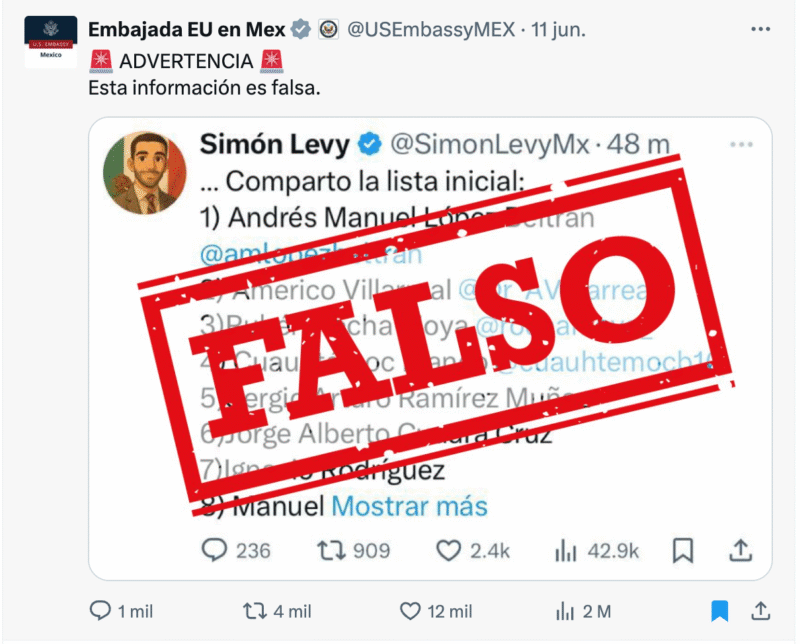
Task: Like the embassy tweet with 12 mil heart
Action: pyautogui.click(x=410, y=611)
